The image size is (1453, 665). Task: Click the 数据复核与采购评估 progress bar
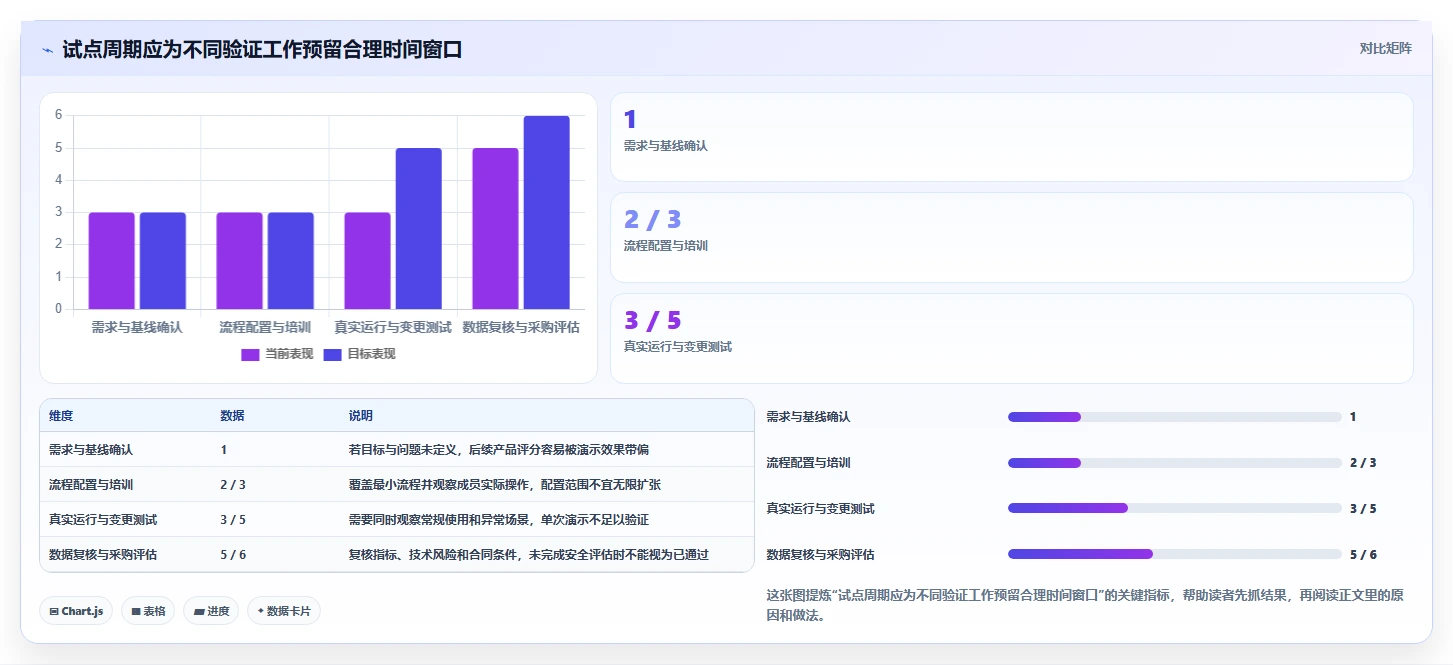(1174, 554)
